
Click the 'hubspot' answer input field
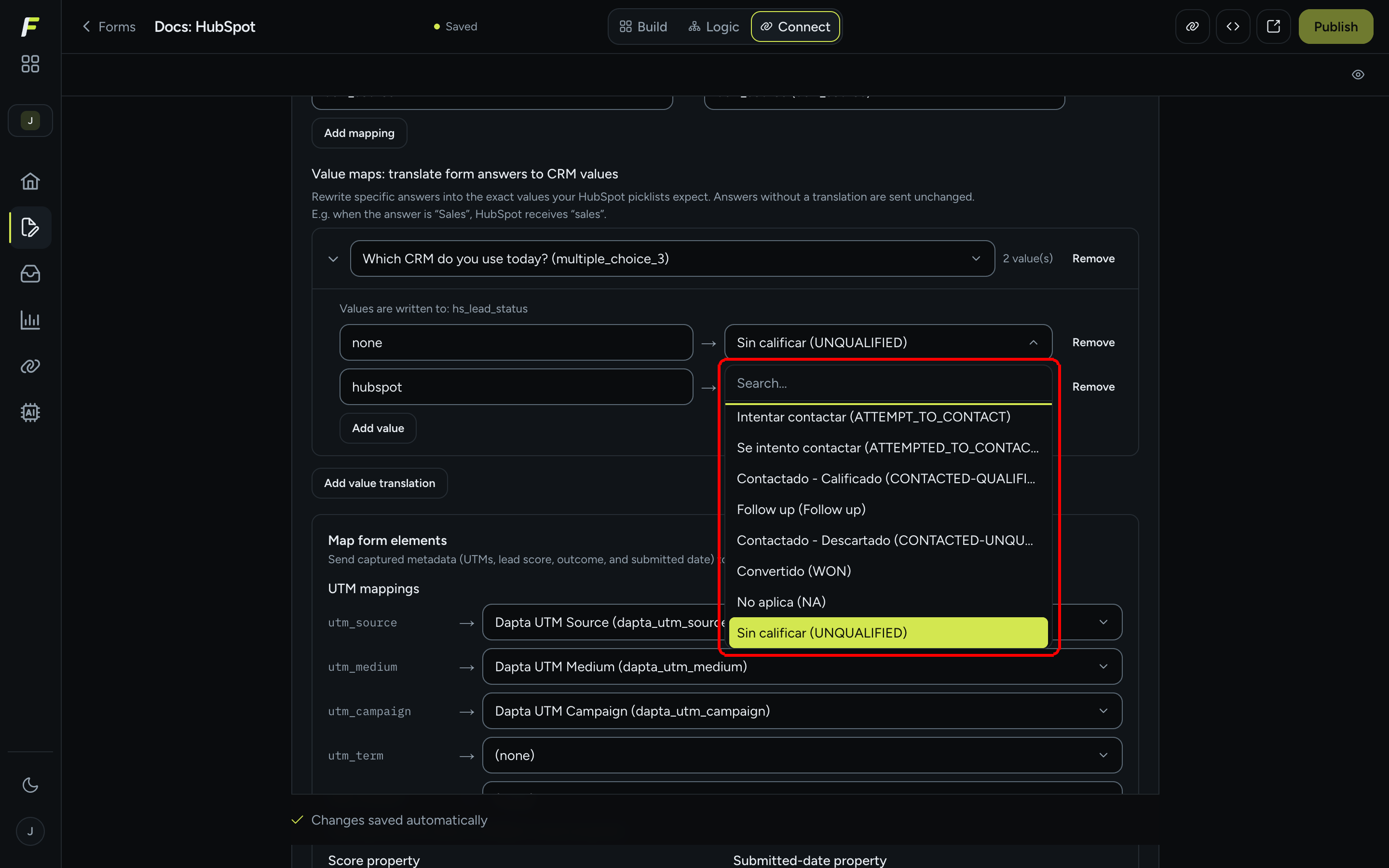coord(516,387)
